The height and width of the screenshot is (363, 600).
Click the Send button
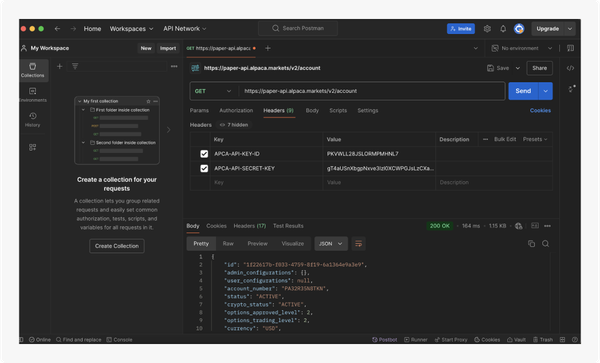click(523, 91)
